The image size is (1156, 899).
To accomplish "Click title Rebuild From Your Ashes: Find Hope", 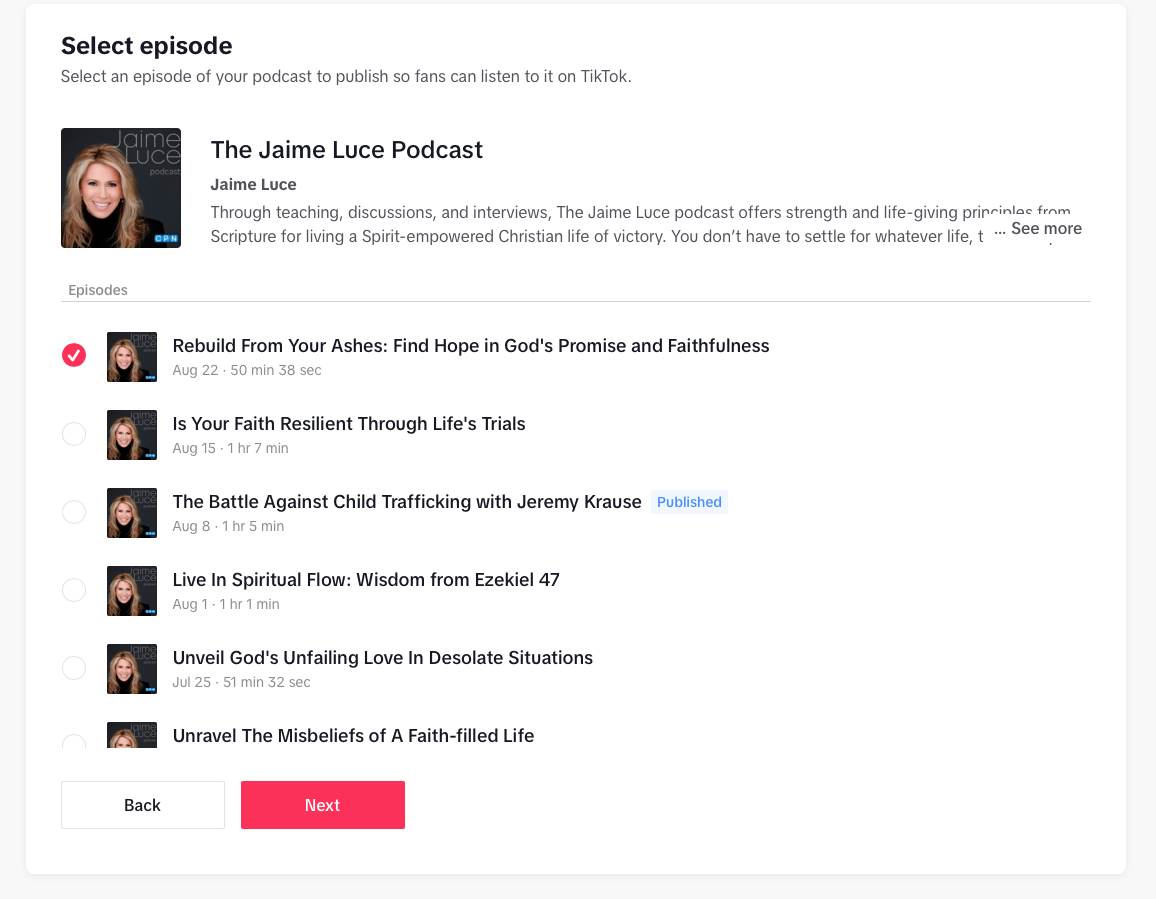I will click(x=471, y=346).
